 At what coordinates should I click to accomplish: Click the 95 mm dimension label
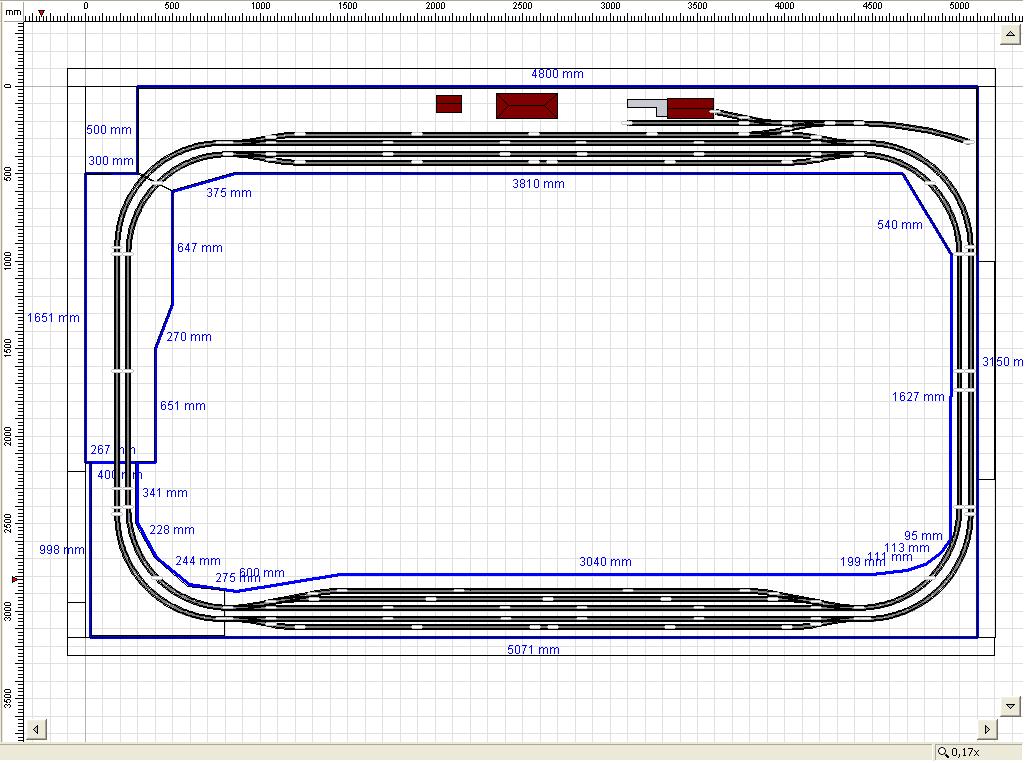(x=923, y=536)
